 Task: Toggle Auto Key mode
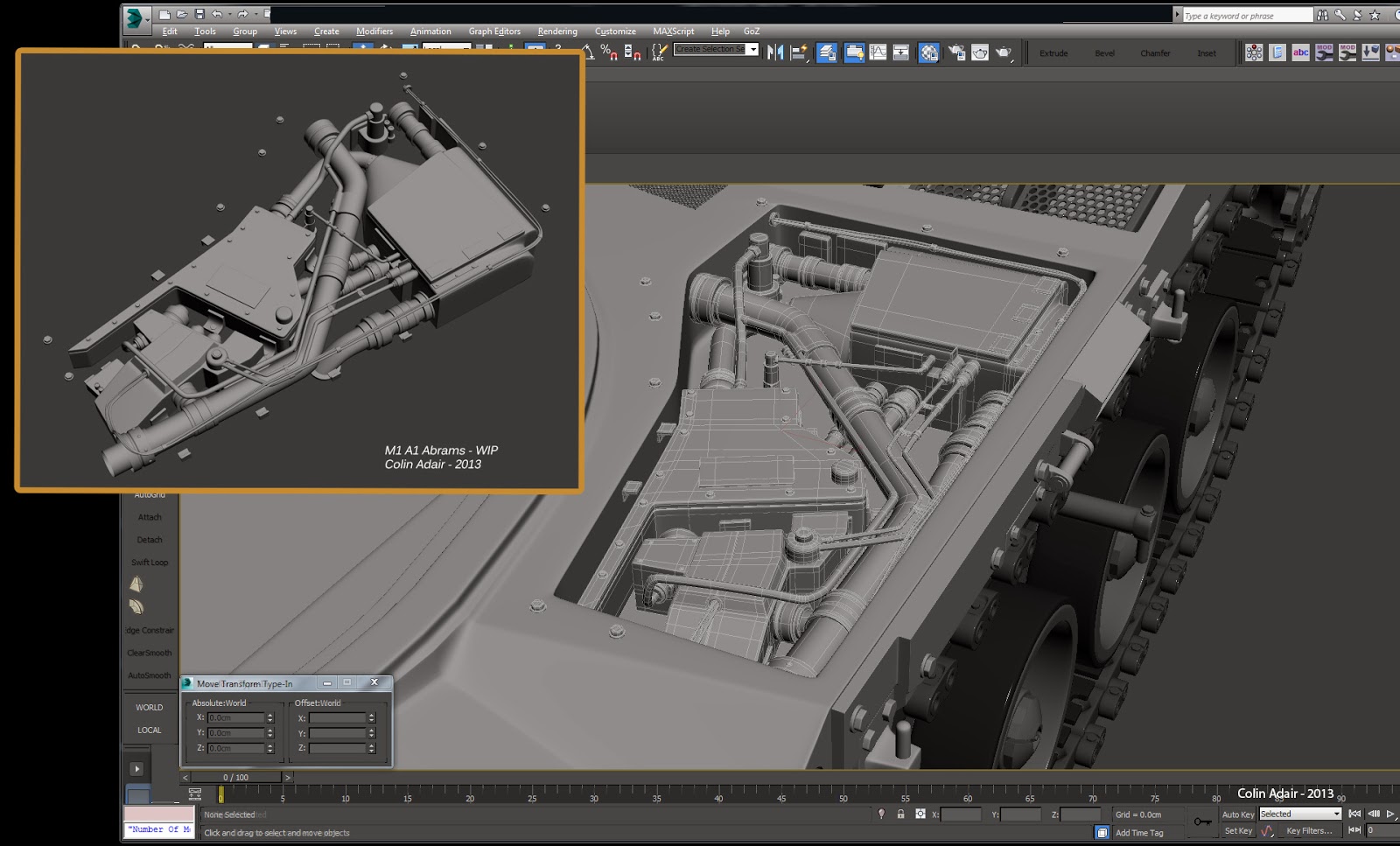point(1238,815)
